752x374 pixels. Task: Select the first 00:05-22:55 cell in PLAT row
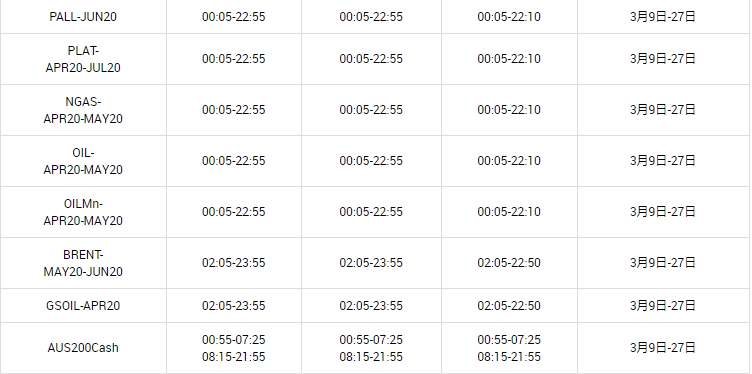tap(234, 59)
